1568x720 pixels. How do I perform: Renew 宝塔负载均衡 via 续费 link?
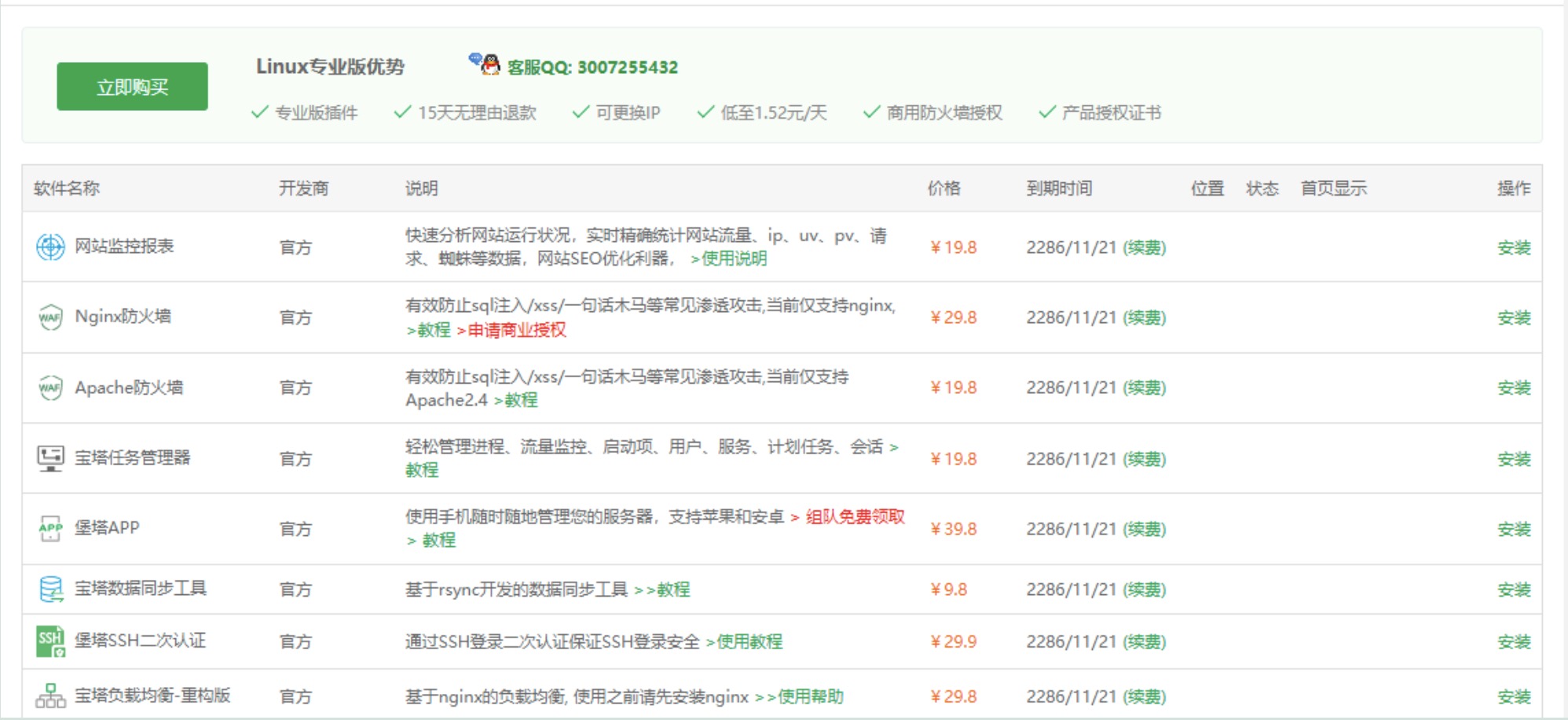pos(1145,696)
